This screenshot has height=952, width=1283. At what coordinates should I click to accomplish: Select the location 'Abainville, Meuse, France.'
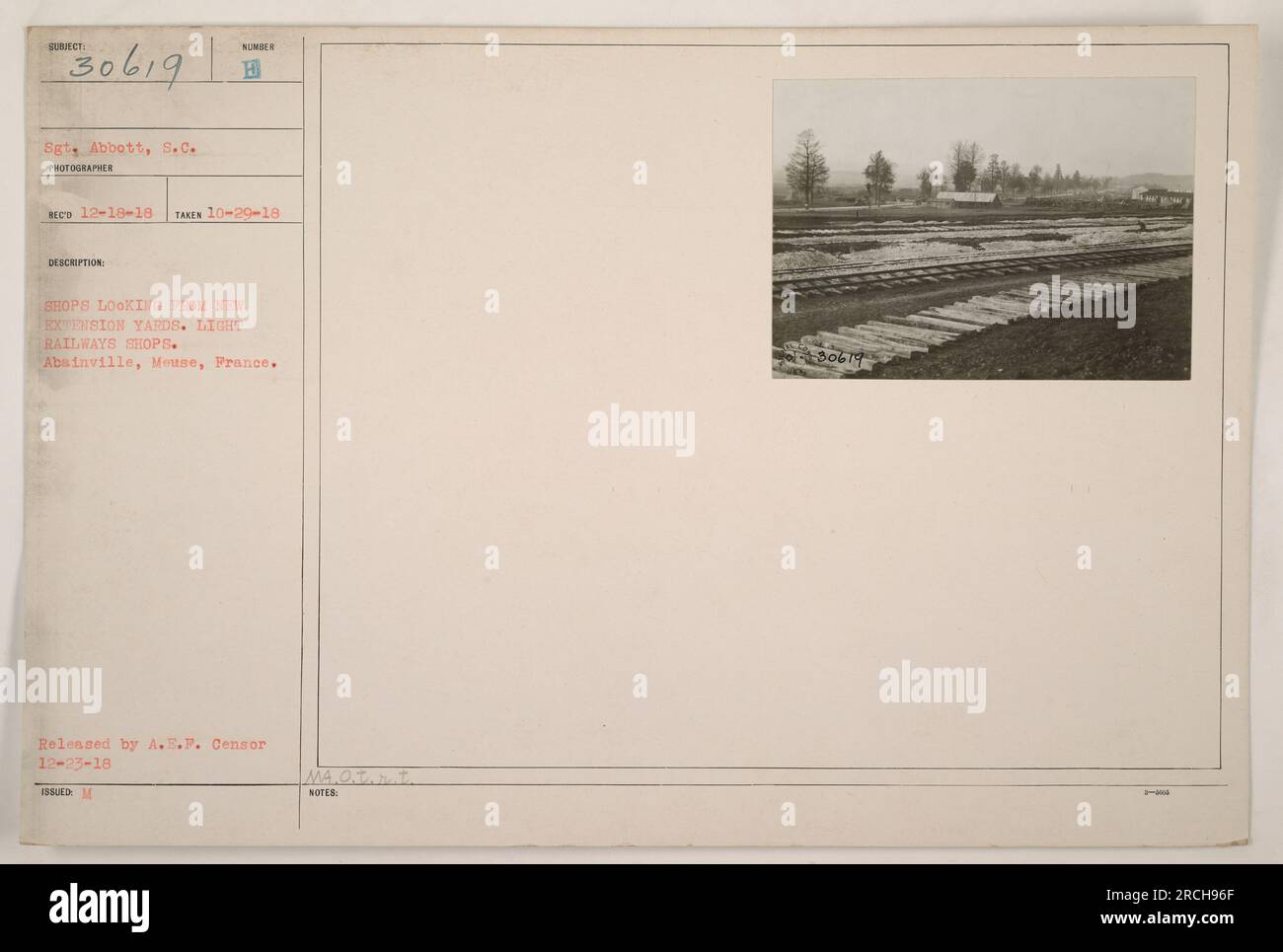coord(160,363)
